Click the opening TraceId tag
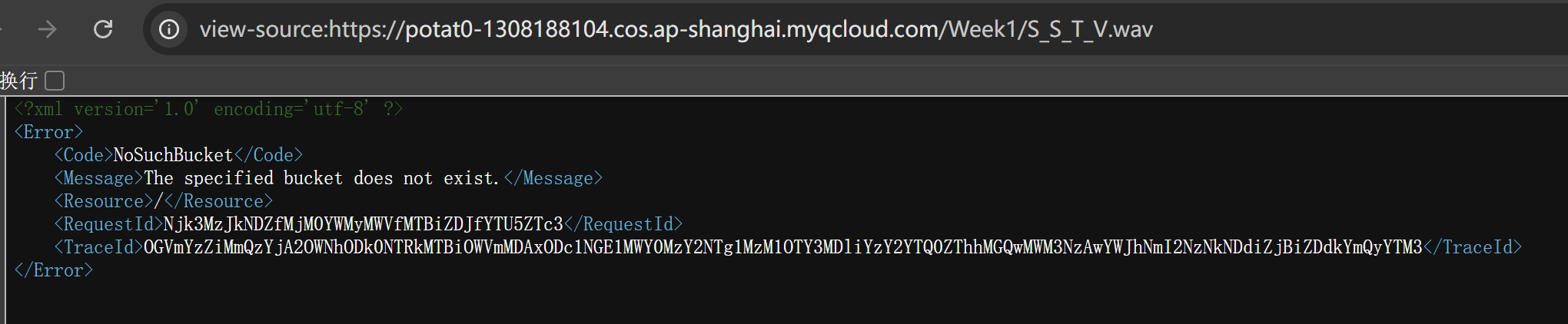 [98, 247]
